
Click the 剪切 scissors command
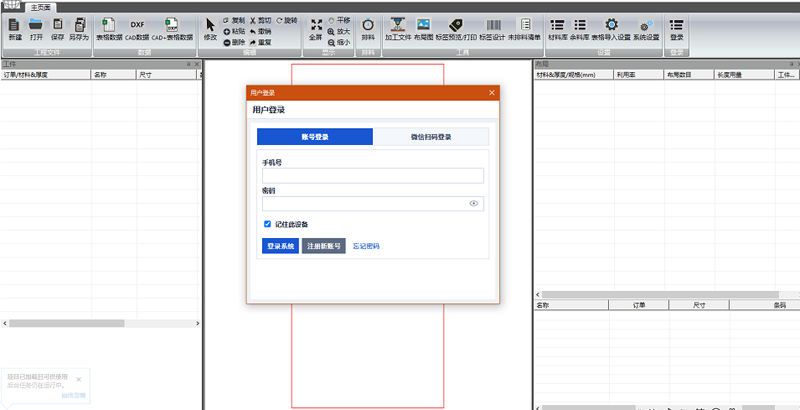(260, 21)
